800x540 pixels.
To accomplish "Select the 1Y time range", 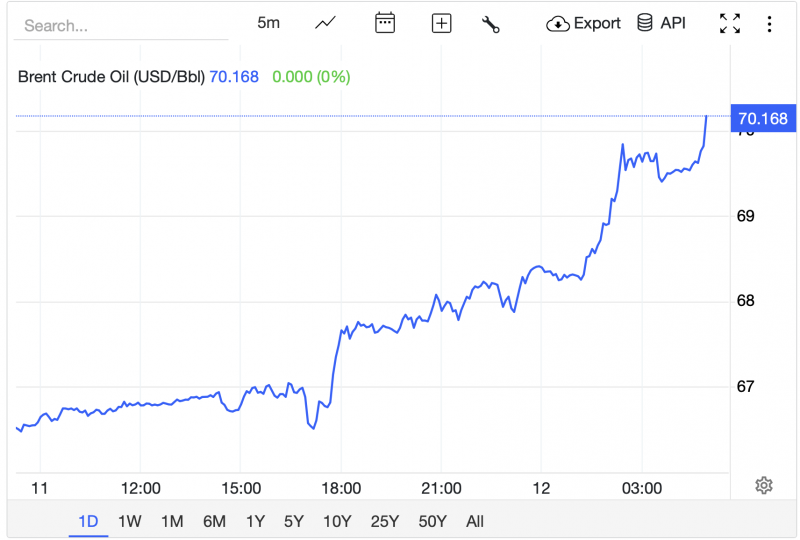I will click(255, 521).
